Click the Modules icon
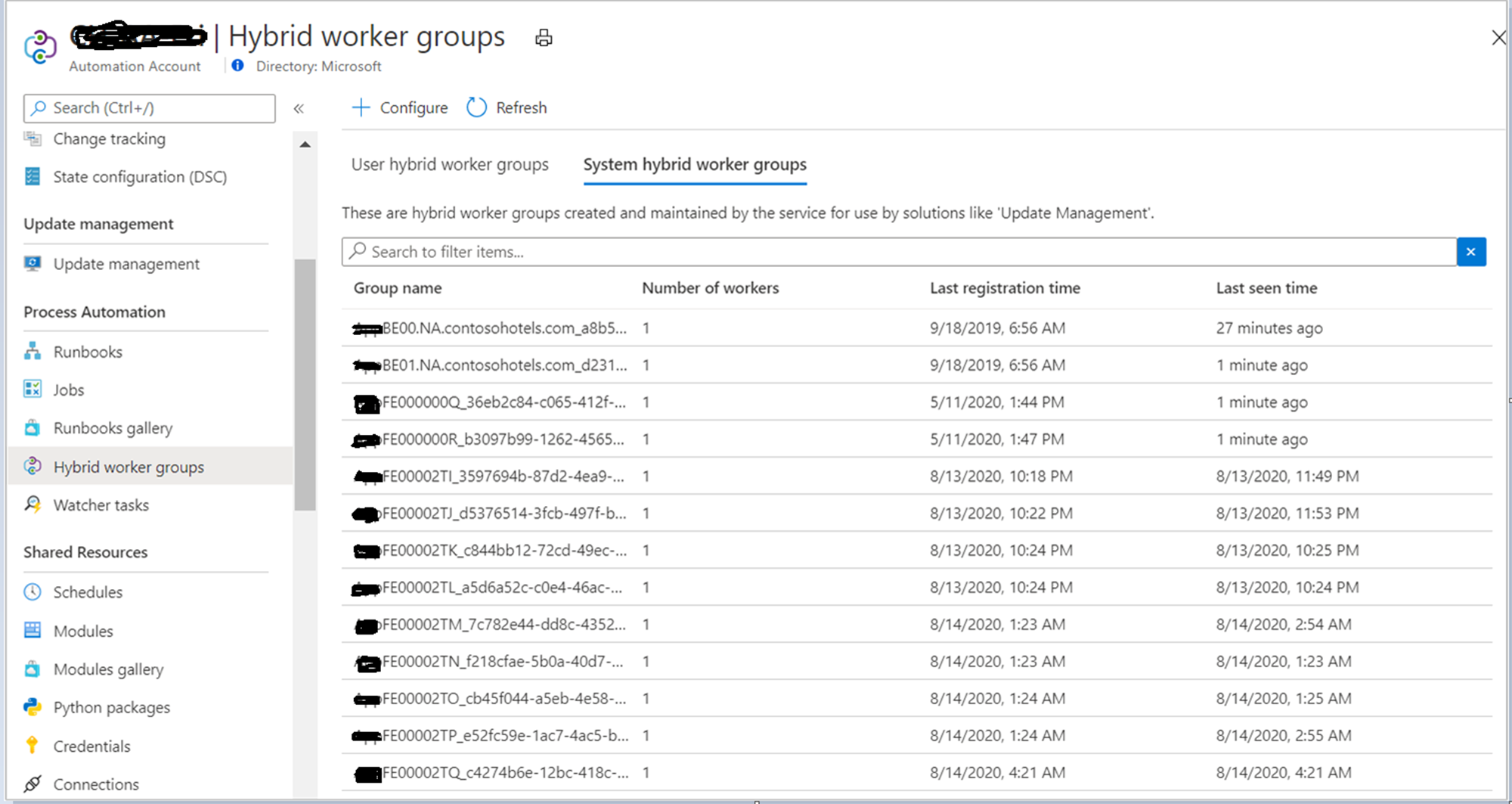Image resolution: width=1512 pixels, height=804 pixels. [x=33, y=630]
